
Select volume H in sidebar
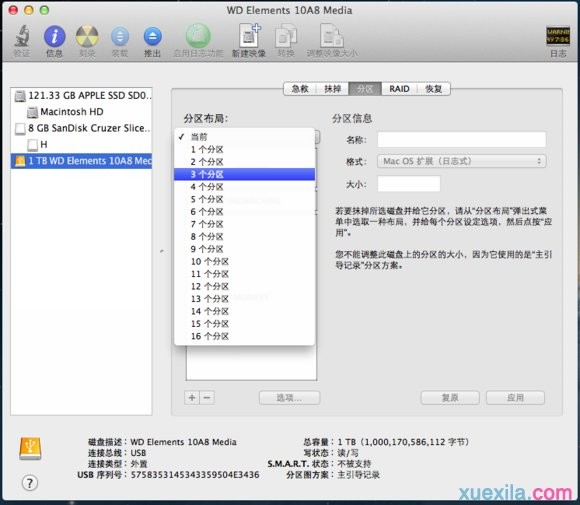[81, 144]
